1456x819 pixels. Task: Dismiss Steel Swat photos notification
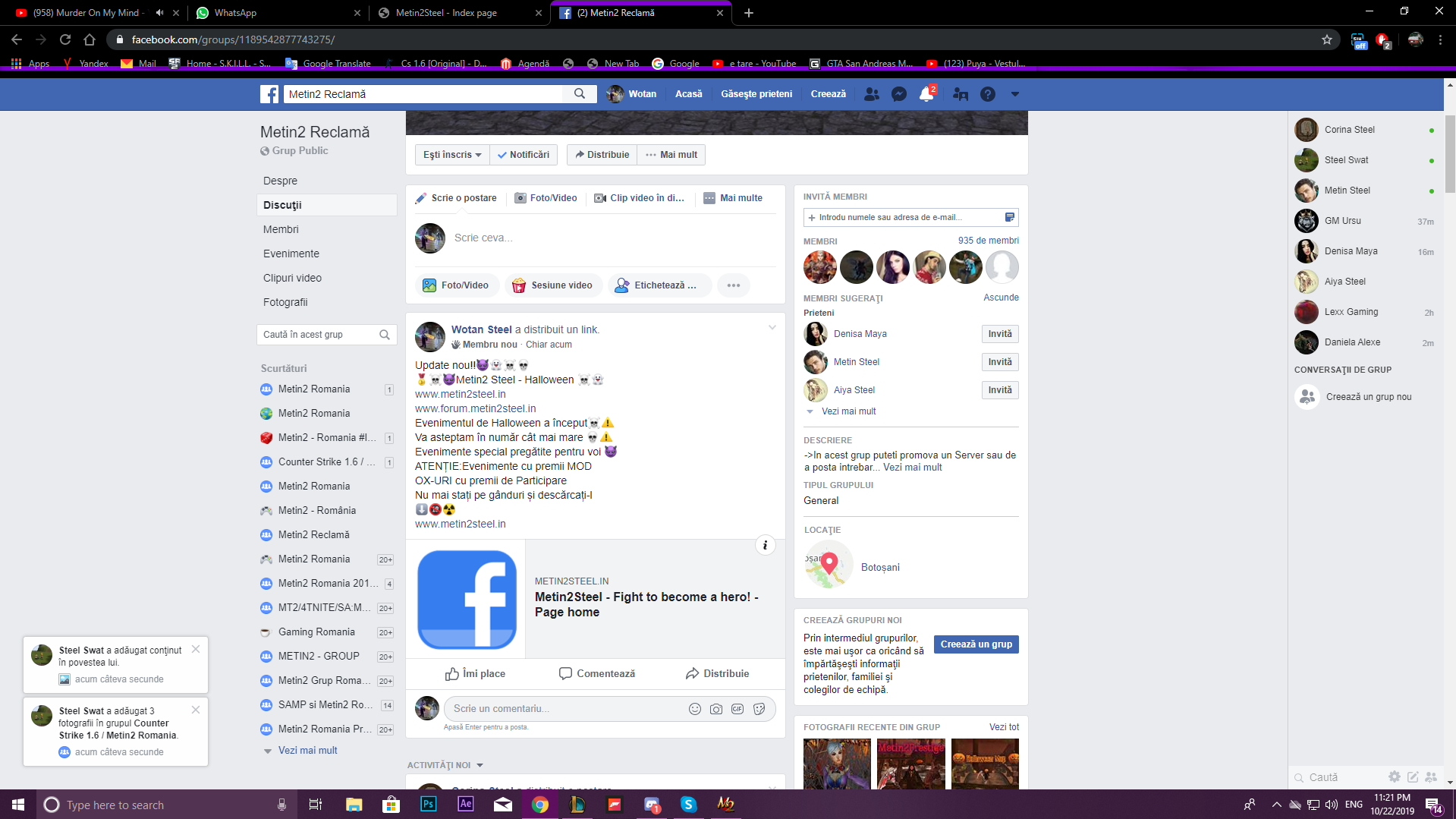[196, 710]
